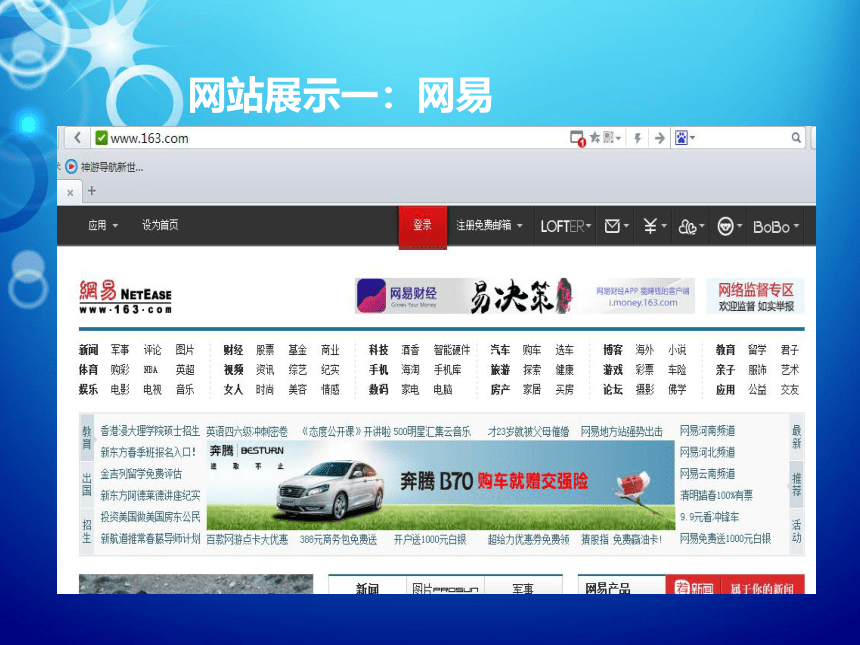Click the 房产 link
Viewport: 860px width, 645px height.
pyautogui.click(x=500, y=389)
